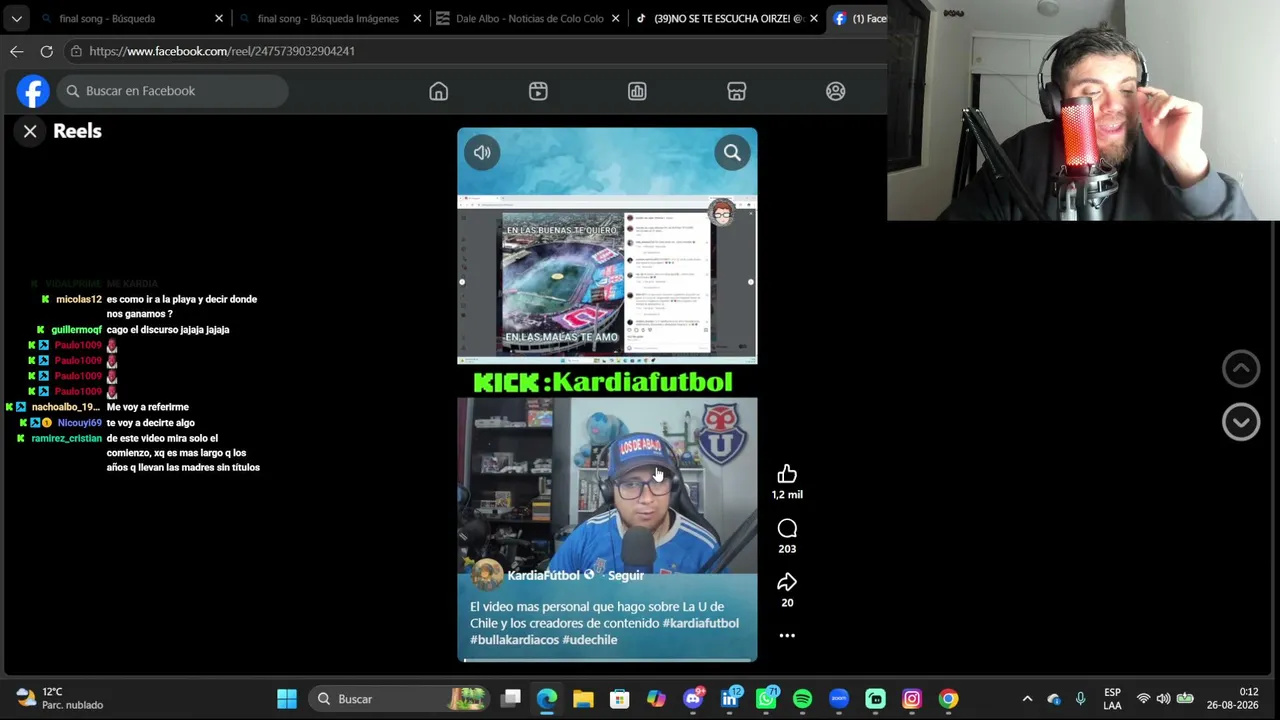Click the browser address bar URL

click(222, 51)
